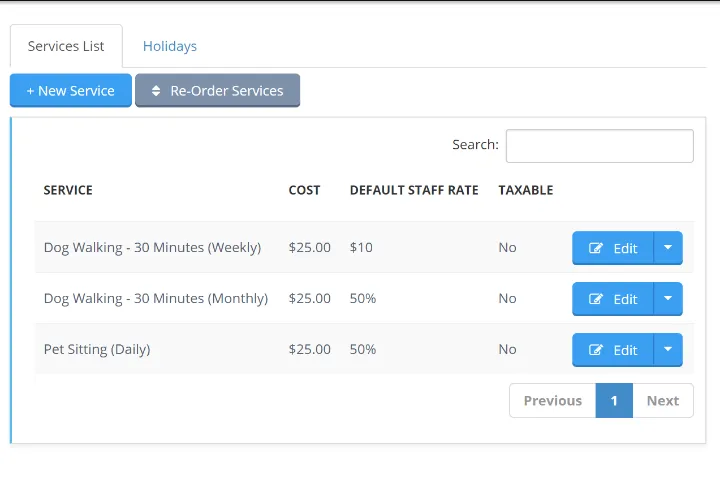
Task: Edit Dog Walking - 30 Minutes (Monthly) service
Action: coord(613,299)
